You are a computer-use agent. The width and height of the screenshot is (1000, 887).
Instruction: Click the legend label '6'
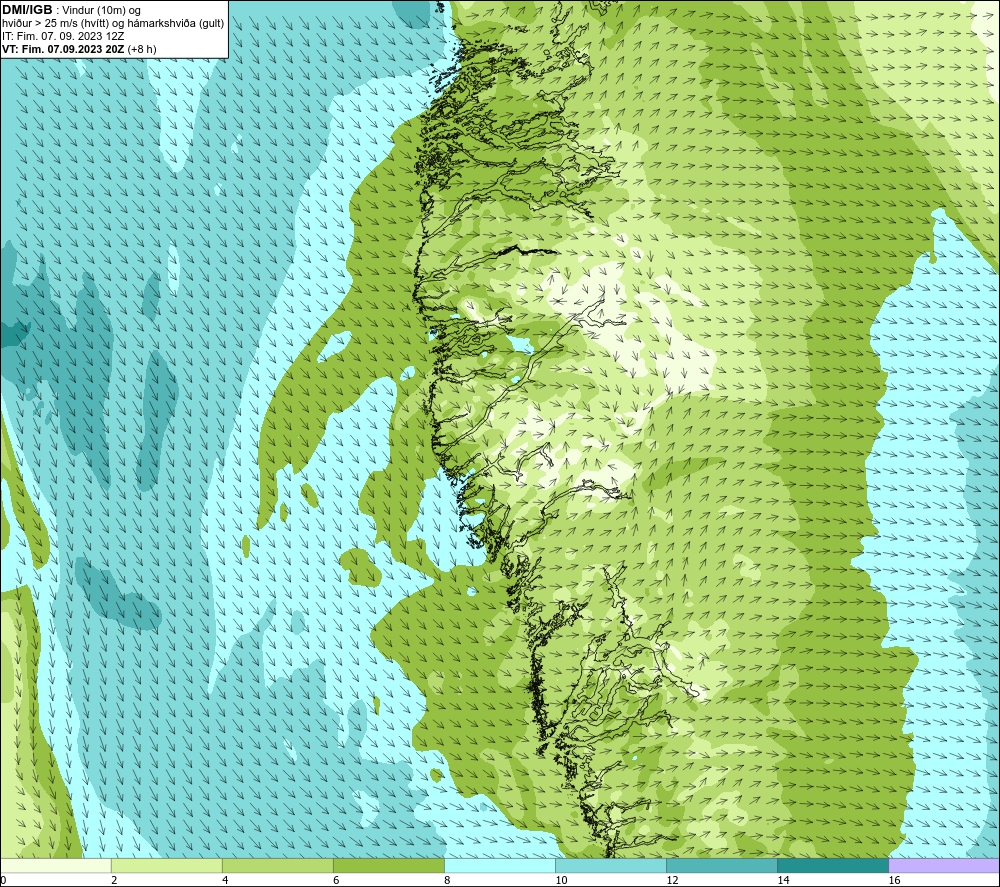point(336,881)
